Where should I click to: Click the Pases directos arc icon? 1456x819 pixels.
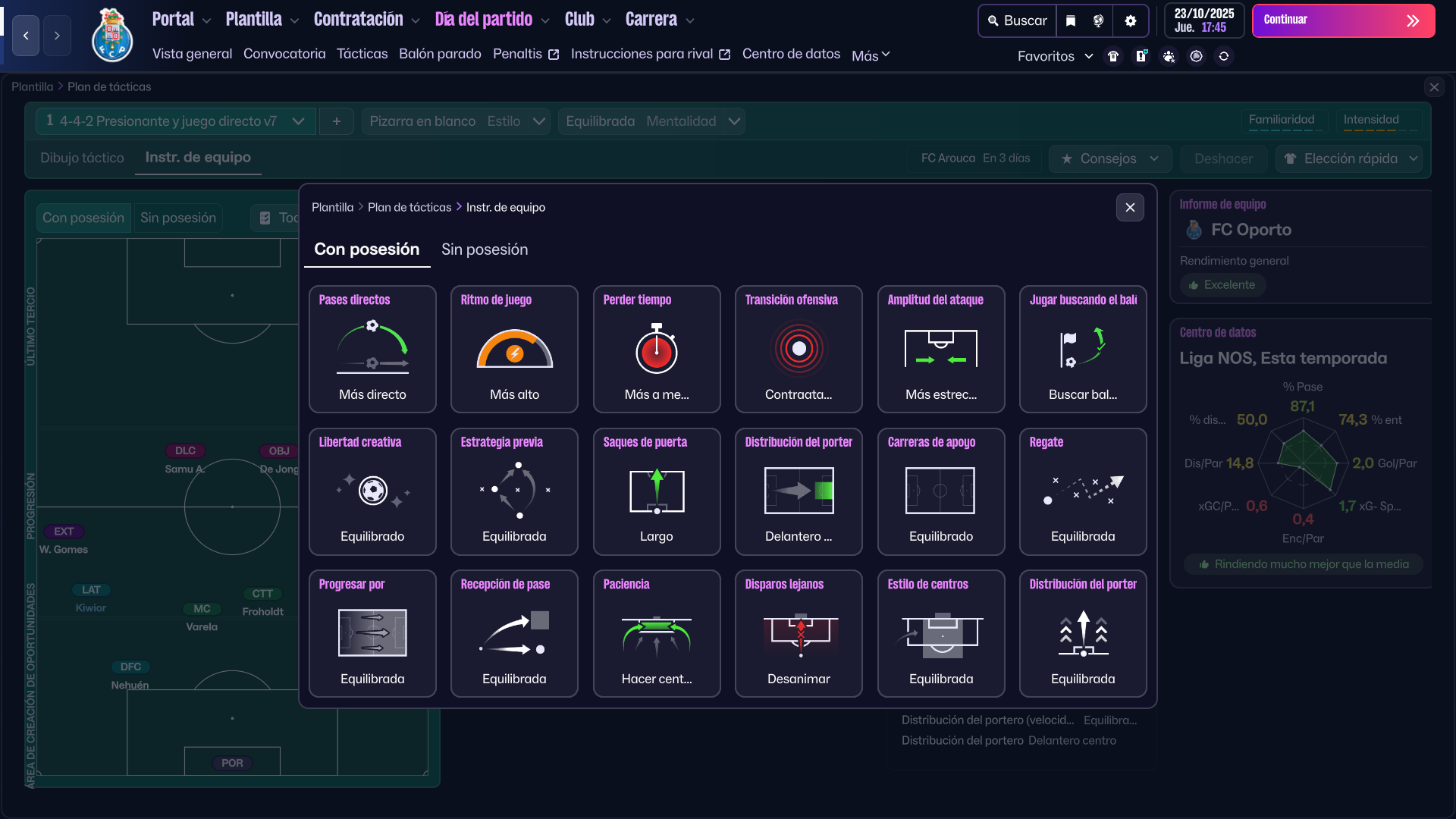pos(372,347)
